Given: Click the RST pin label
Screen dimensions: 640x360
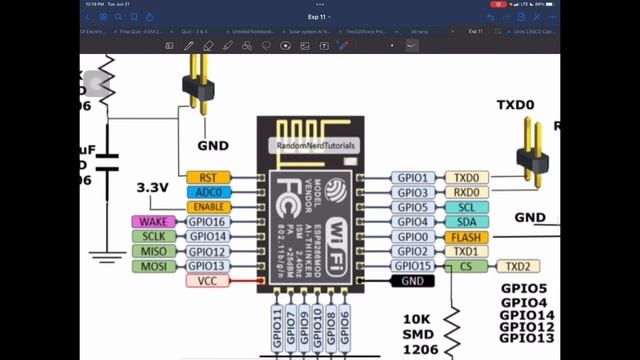Looking at the screenshot, I should tap(208, 178).
